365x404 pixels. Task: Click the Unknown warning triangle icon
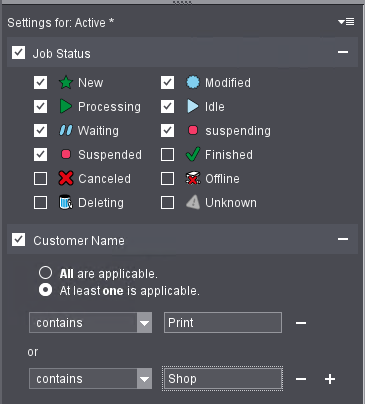[193, 202]
